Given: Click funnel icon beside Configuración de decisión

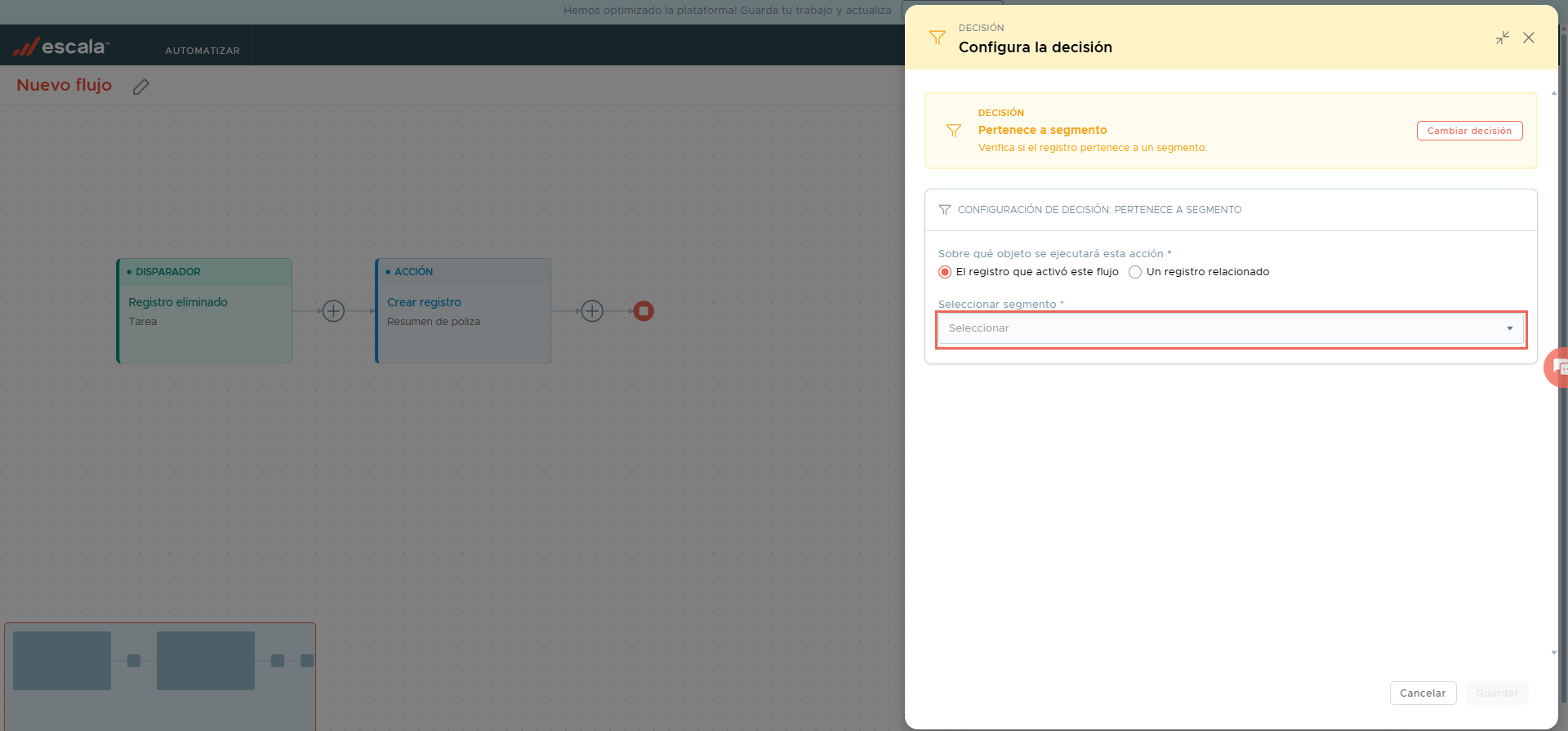Looking at the screenshot, I should [x=945, y=210].
